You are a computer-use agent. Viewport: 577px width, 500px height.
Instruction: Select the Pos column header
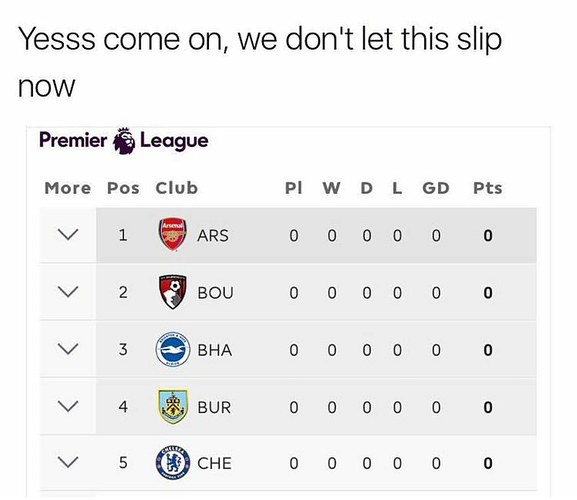pyautogui.click(x=123, y=188)
